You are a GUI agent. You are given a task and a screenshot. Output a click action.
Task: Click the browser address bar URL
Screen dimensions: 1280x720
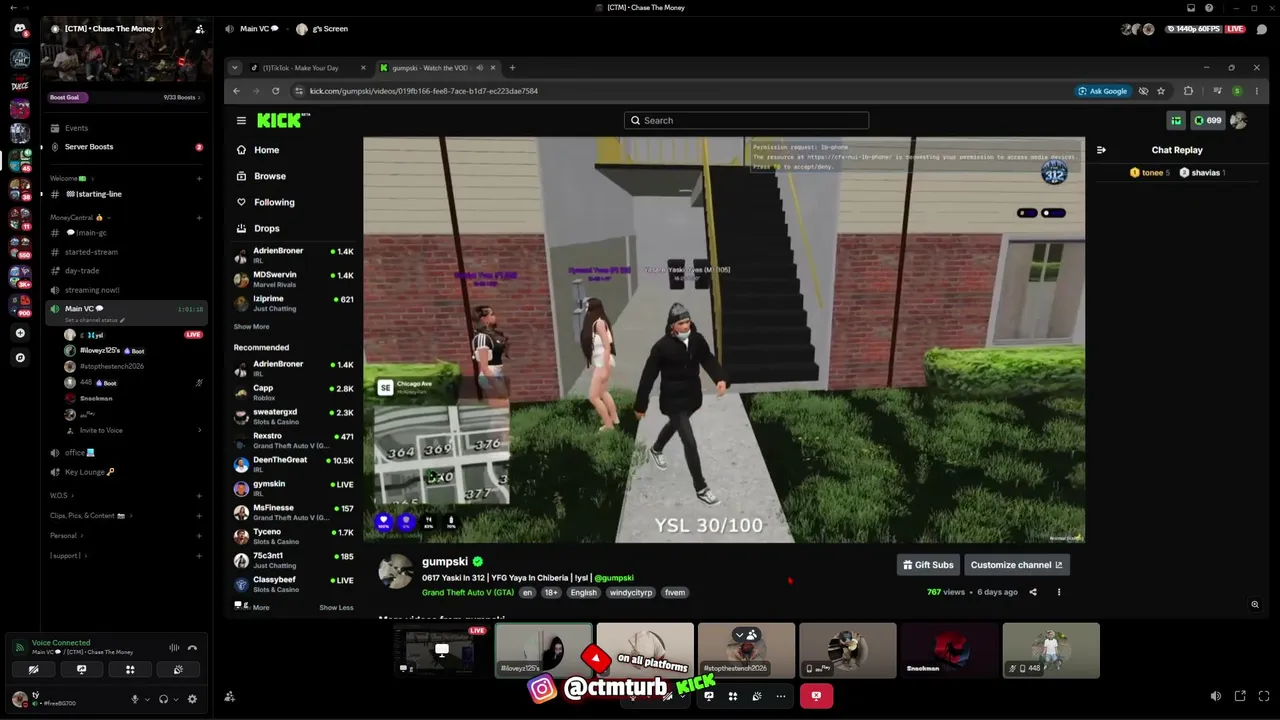click(424, 91)
